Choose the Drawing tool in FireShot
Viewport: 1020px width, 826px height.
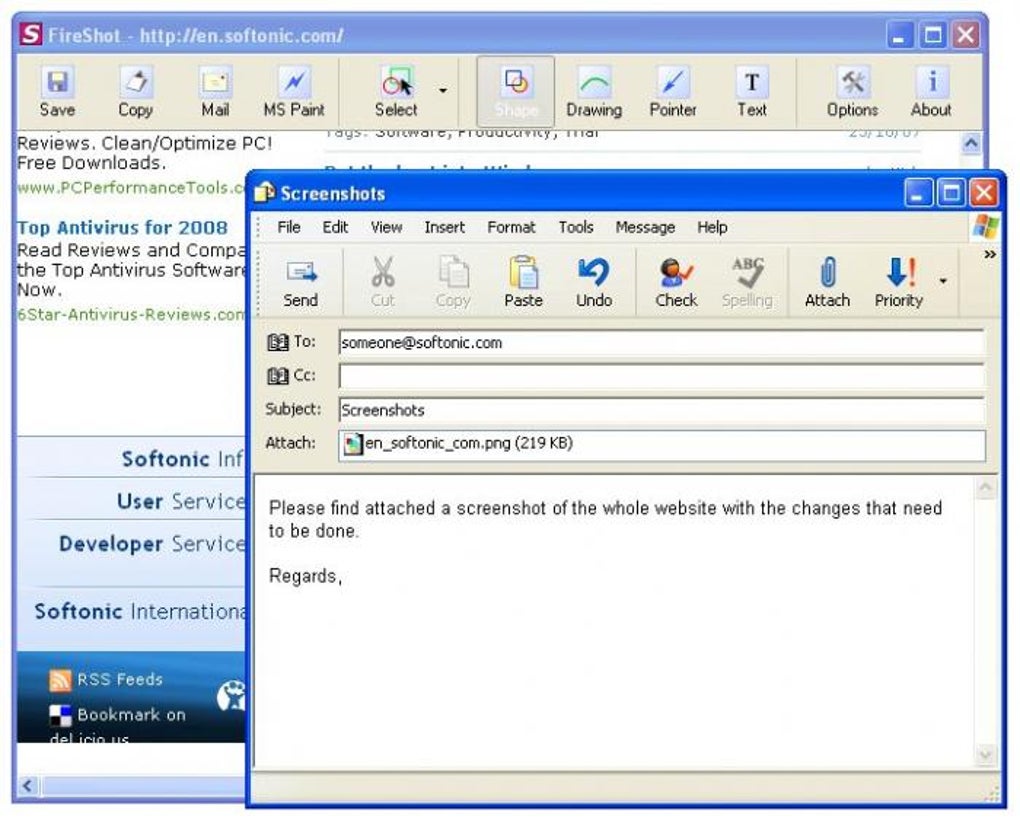[594, 92]
